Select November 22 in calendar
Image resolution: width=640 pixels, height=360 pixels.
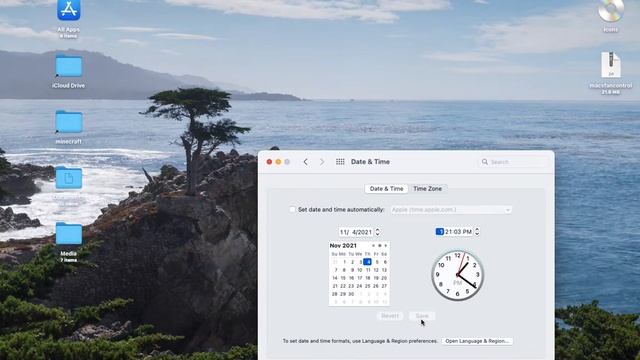pyautogui.click(x=343, y=286)
